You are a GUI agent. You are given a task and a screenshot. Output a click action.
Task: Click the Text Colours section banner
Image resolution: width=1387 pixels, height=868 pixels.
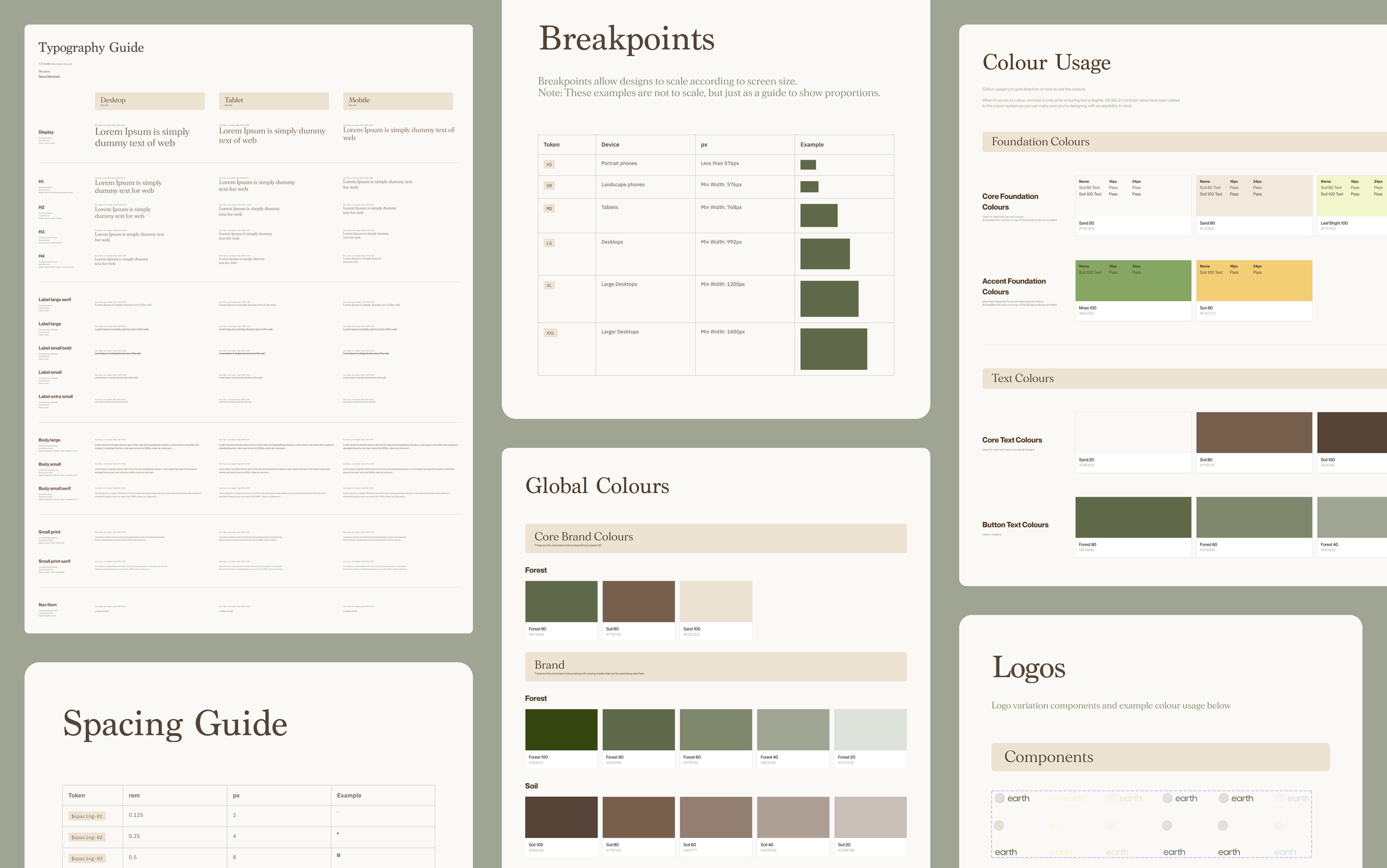click(x=1184, y=378)
